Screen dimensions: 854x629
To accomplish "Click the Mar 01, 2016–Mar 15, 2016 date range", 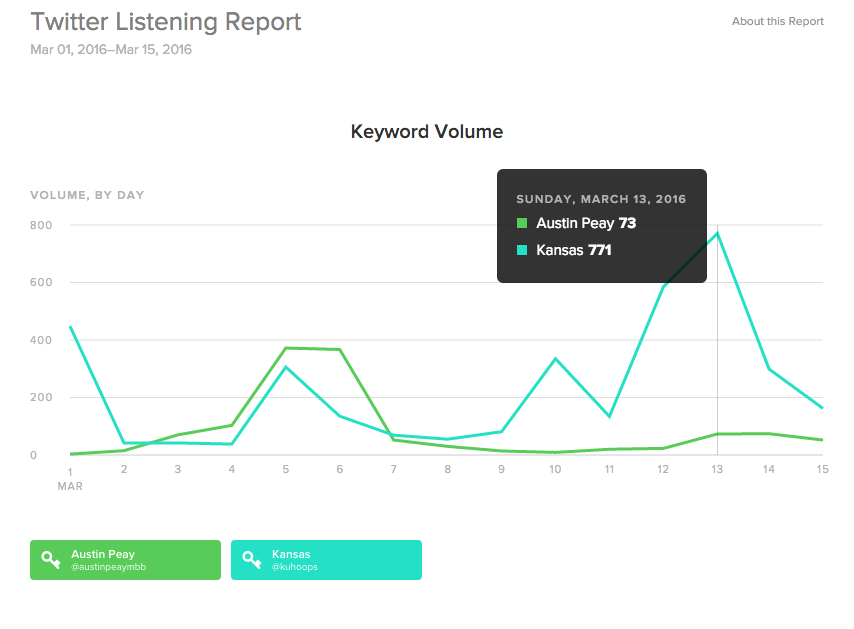I will (x=111, y=50).
